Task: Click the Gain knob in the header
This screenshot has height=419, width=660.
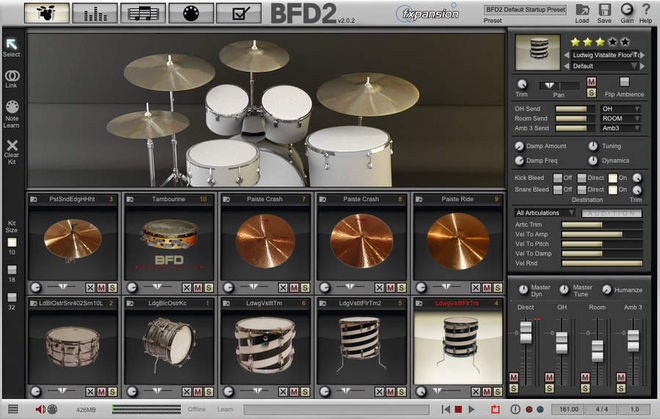Action: pos(627,9)
